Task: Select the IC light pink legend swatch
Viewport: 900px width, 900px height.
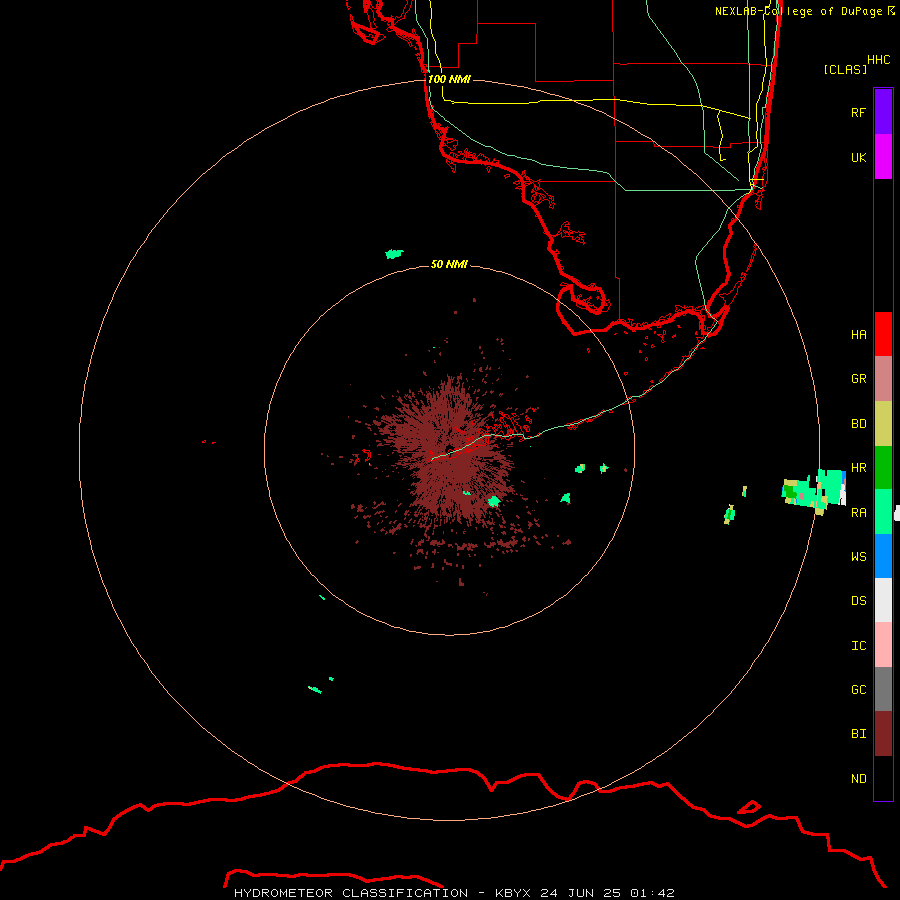Action: click(x=883, y=645)
